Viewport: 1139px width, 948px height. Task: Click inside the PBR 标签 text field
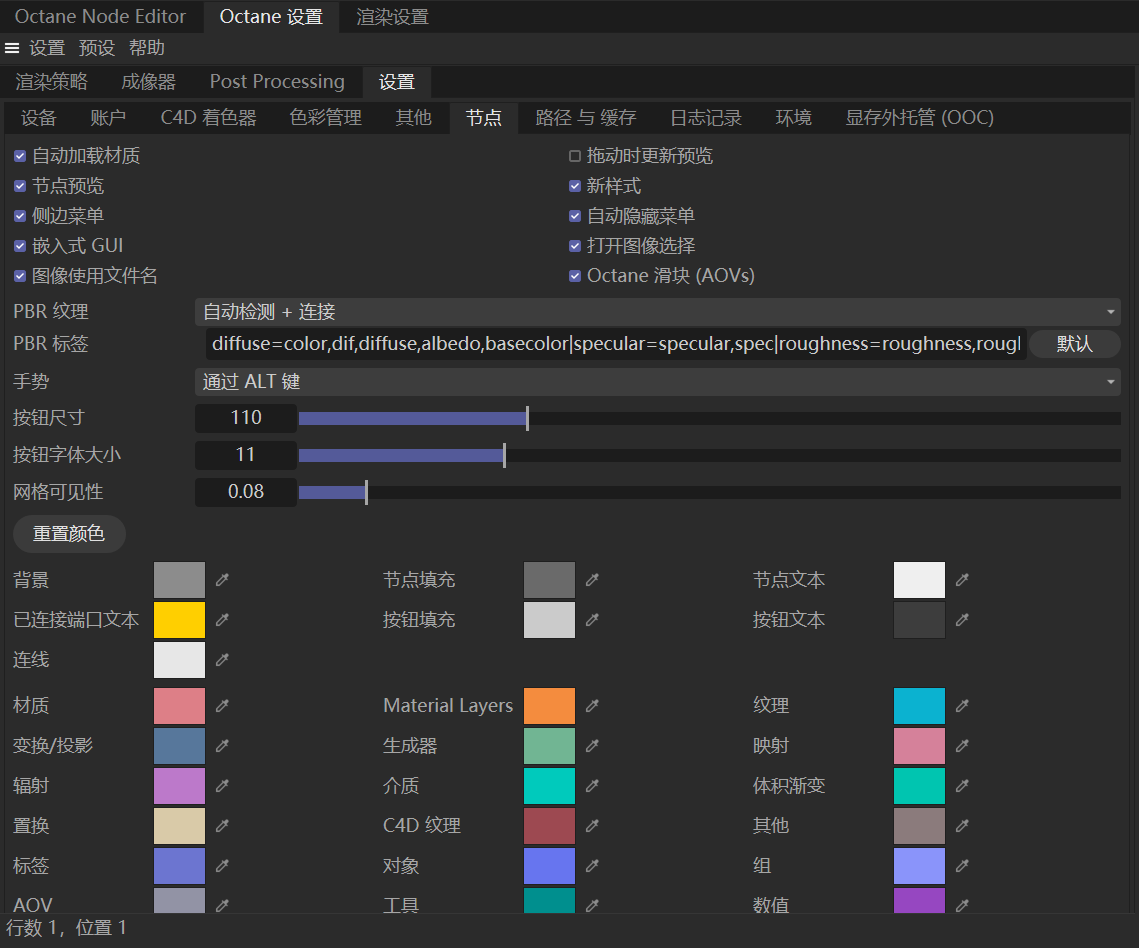coord(600,344)
